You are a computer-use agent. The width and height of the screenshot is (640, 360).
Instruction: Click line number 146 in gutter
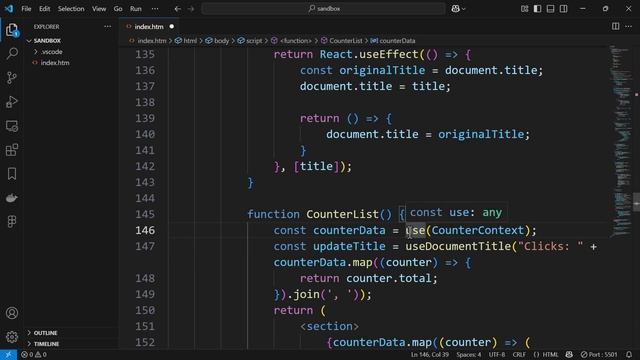[145, 231]
